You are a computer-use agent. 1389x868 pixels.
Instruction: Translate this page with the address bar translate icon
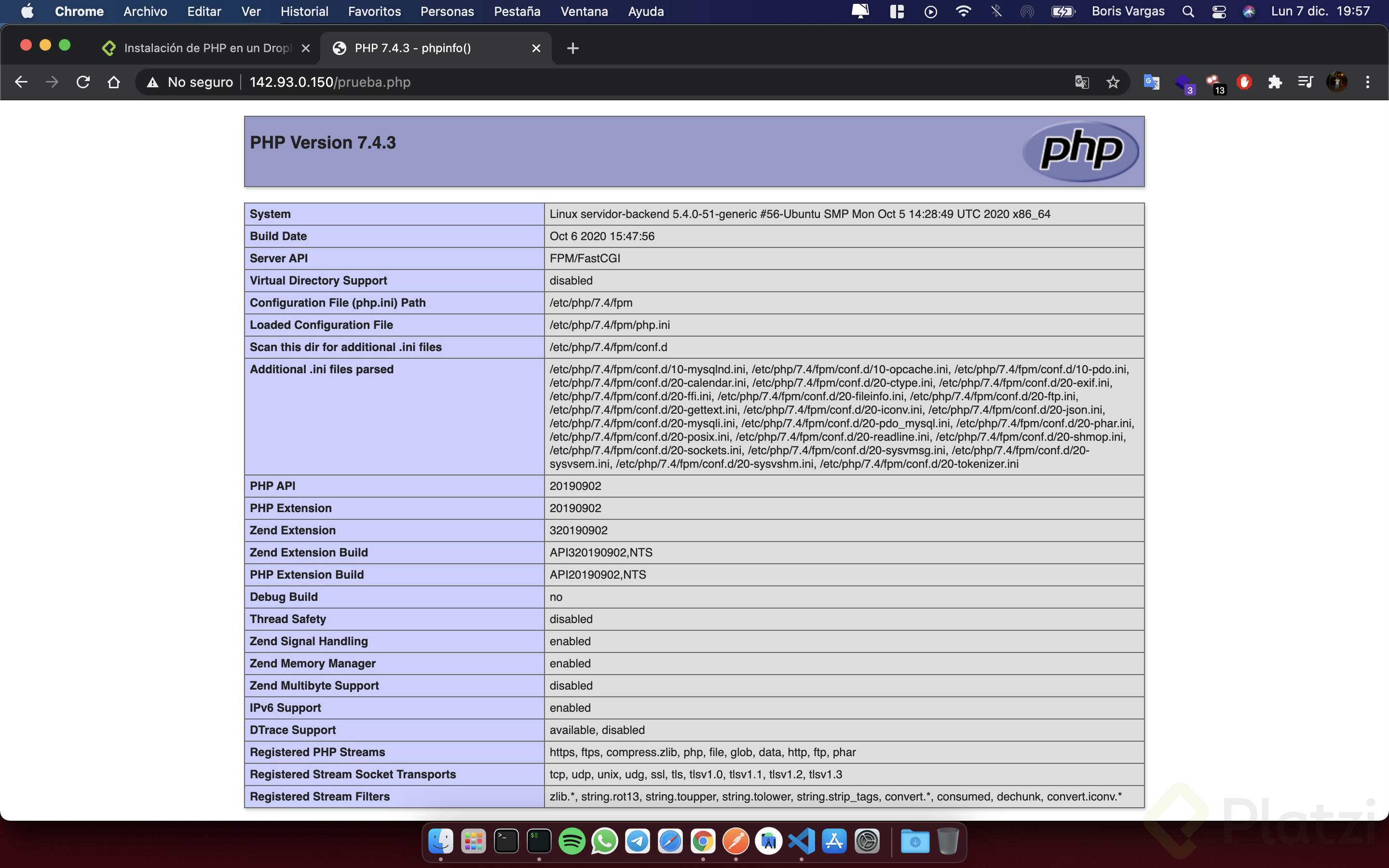[1081, 82]
